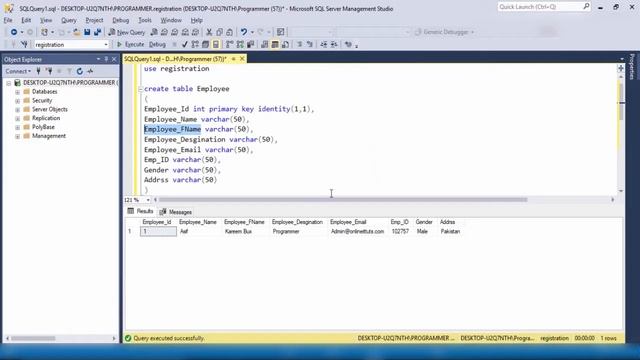This screenshot has height=360, width=640.
Task: Toggle Include Actual Execution Plan
Action: pos(229,44)
